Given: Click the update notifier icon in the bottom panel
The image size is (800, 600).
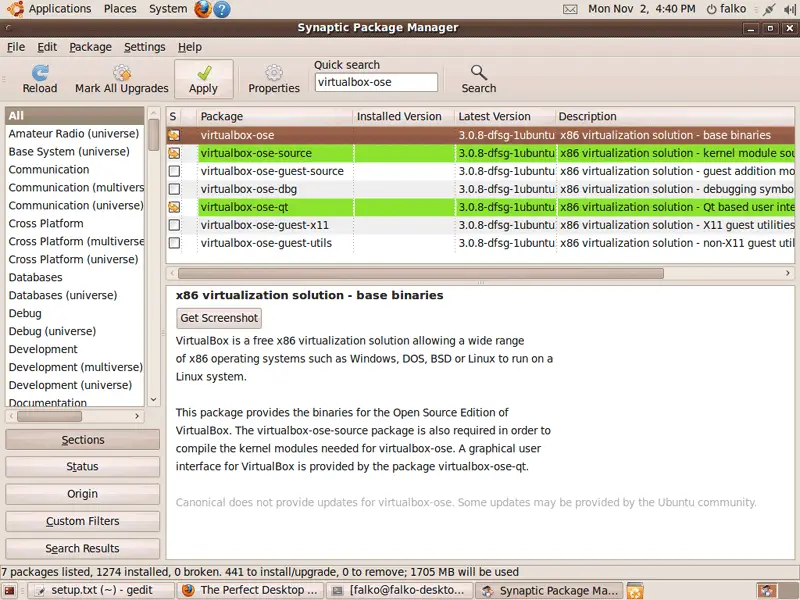Looking at the screenshot, I should (635, 591).
